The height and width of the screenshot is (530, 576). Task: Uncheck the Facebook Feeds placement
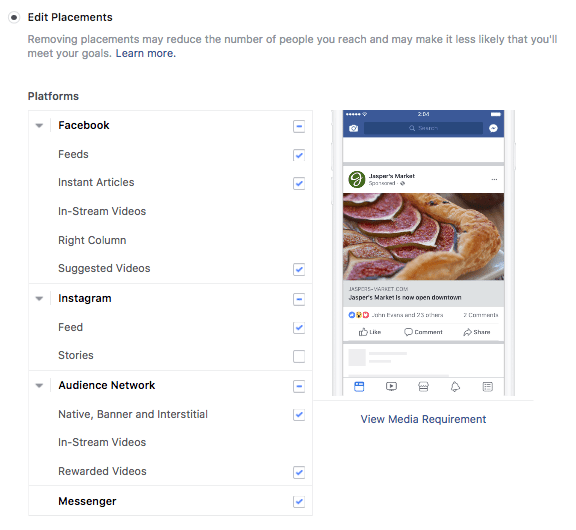tap(299, 155)
